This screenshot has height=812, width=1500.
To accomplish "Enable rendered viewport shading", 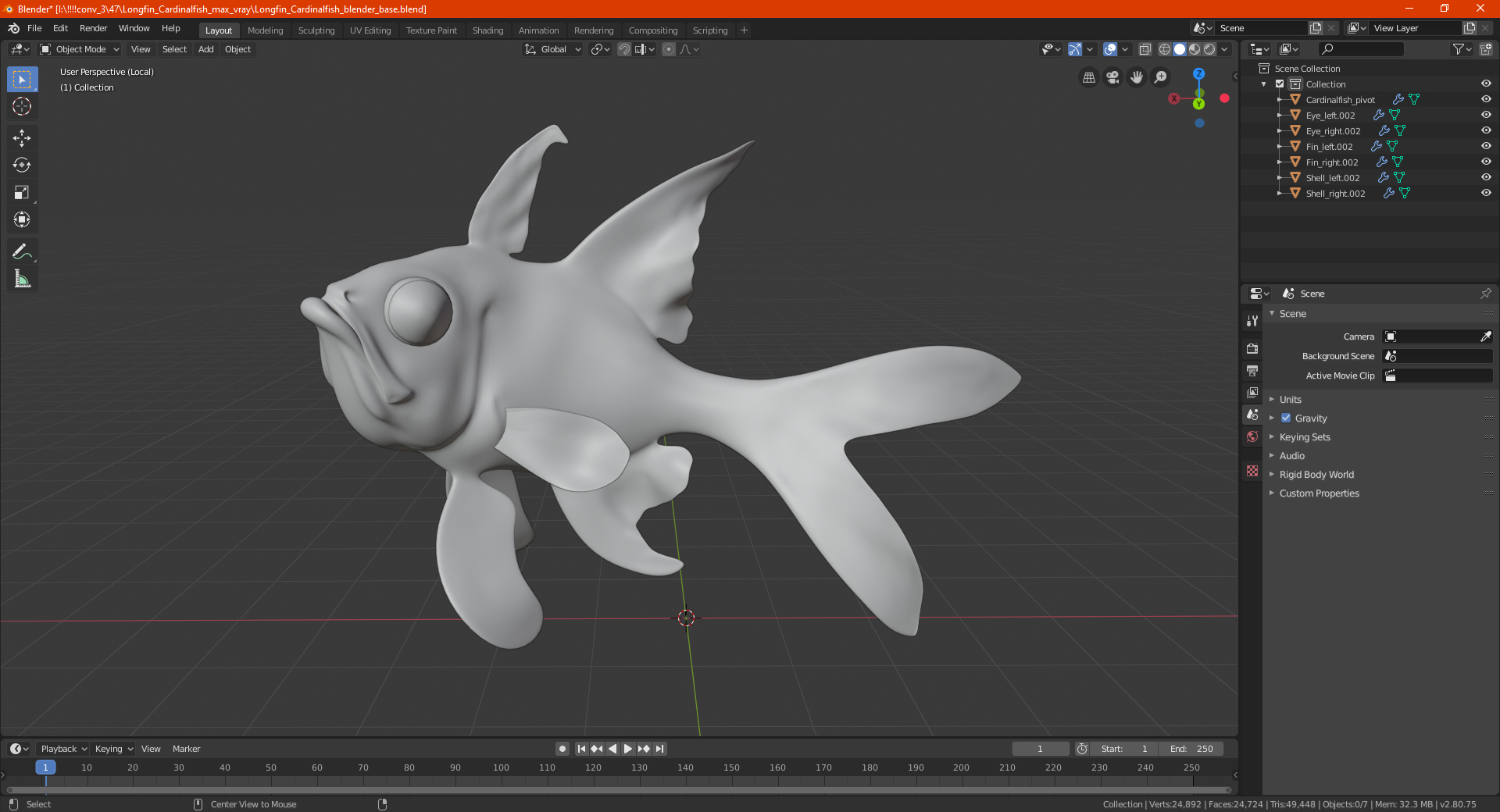I will click(1209, 49).
